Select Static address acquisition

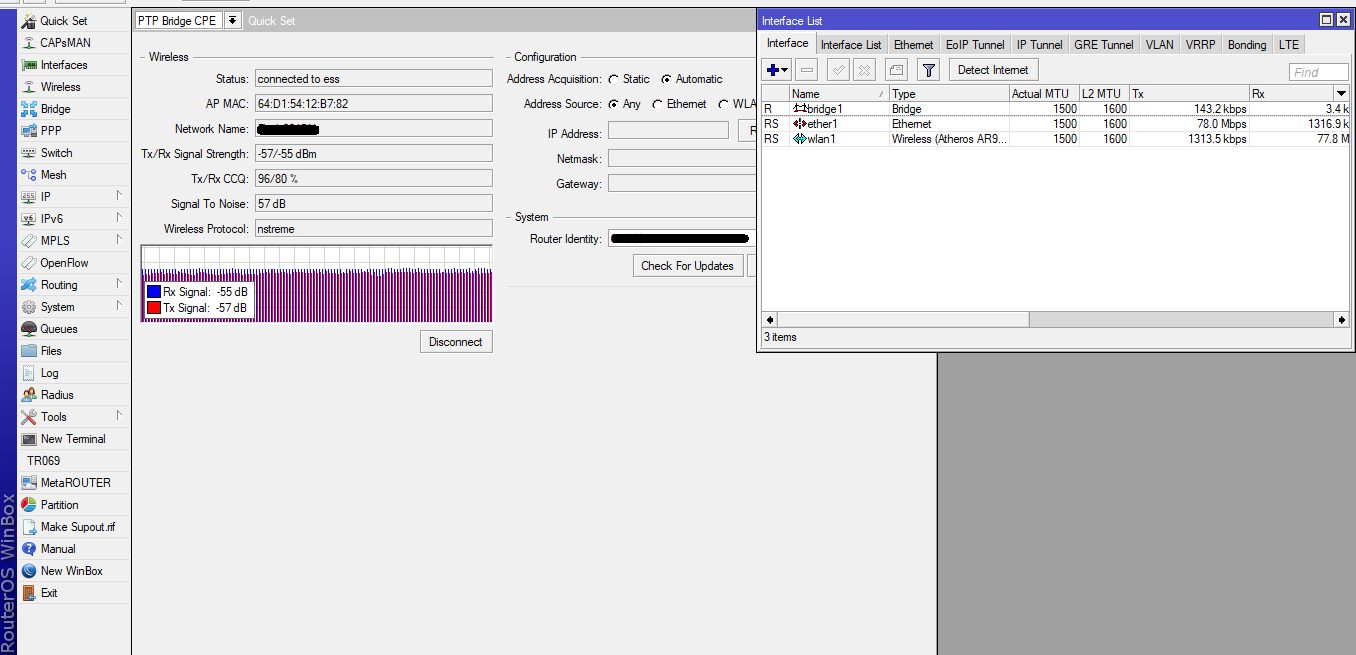coord(613,79)
